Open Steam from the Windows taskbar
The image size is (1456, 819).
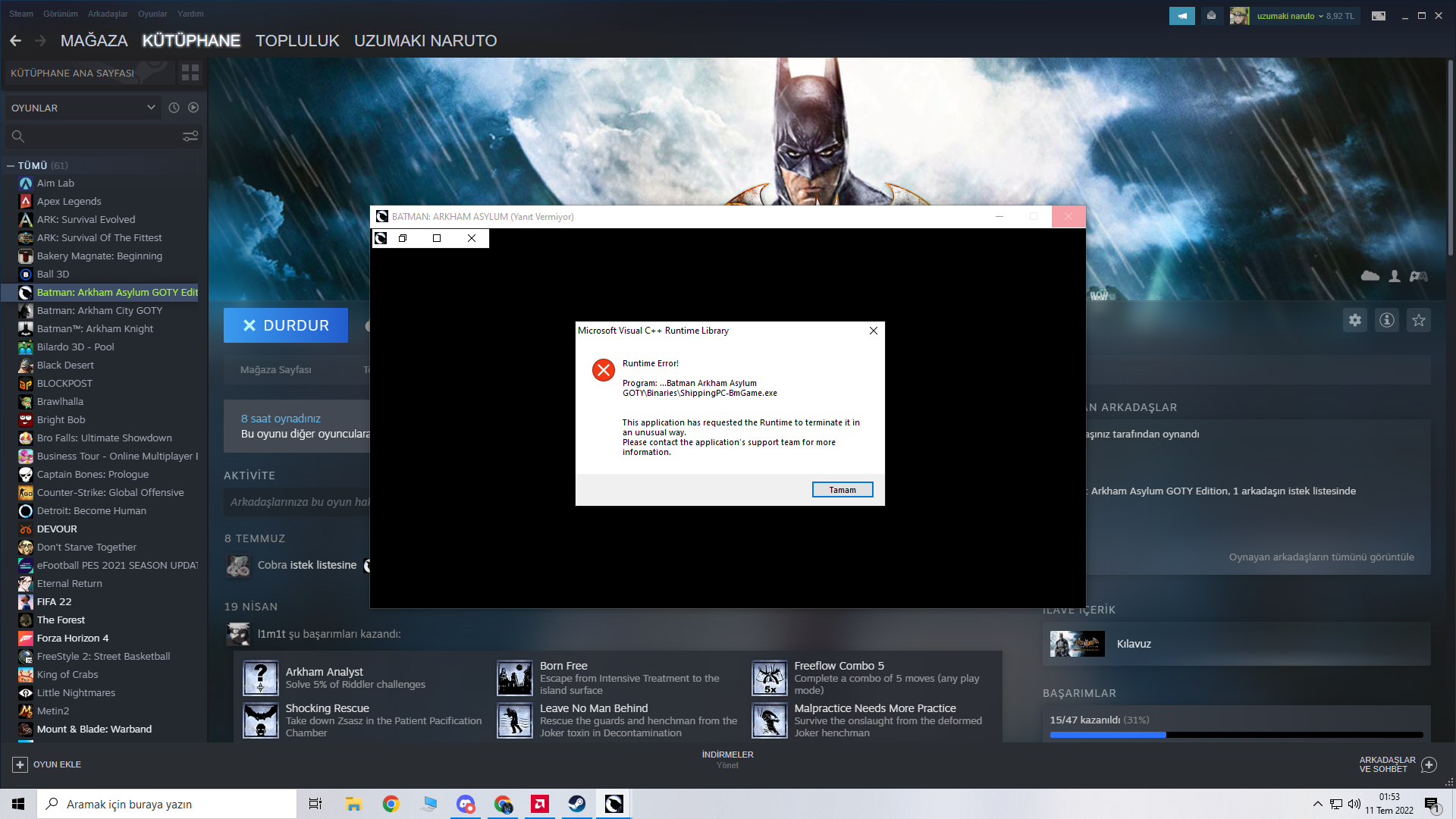tap(576, 804)
